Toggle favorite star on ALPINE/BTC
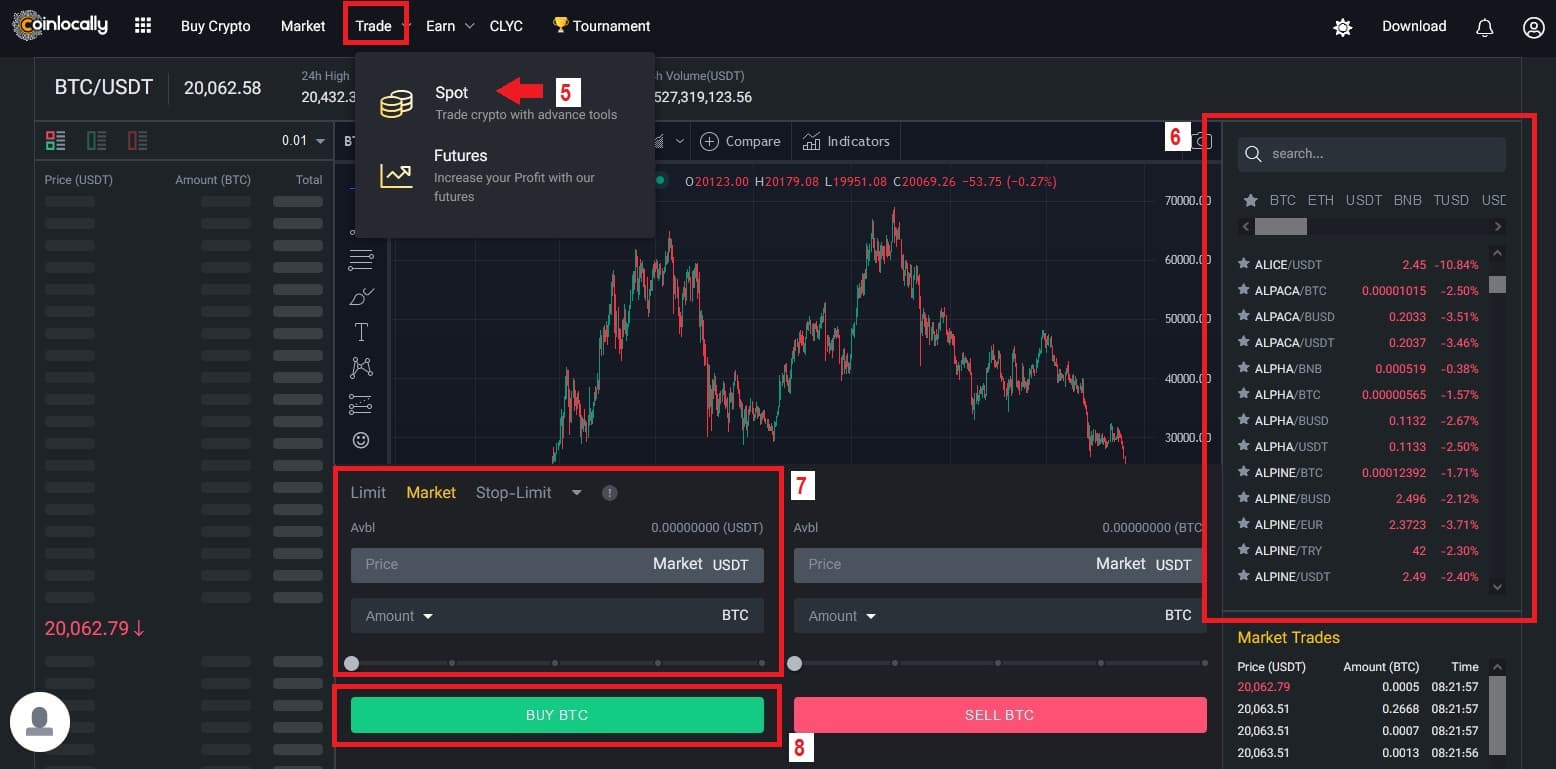The height and width of the screenshot is (769, 1556). tap(1244, 472)
